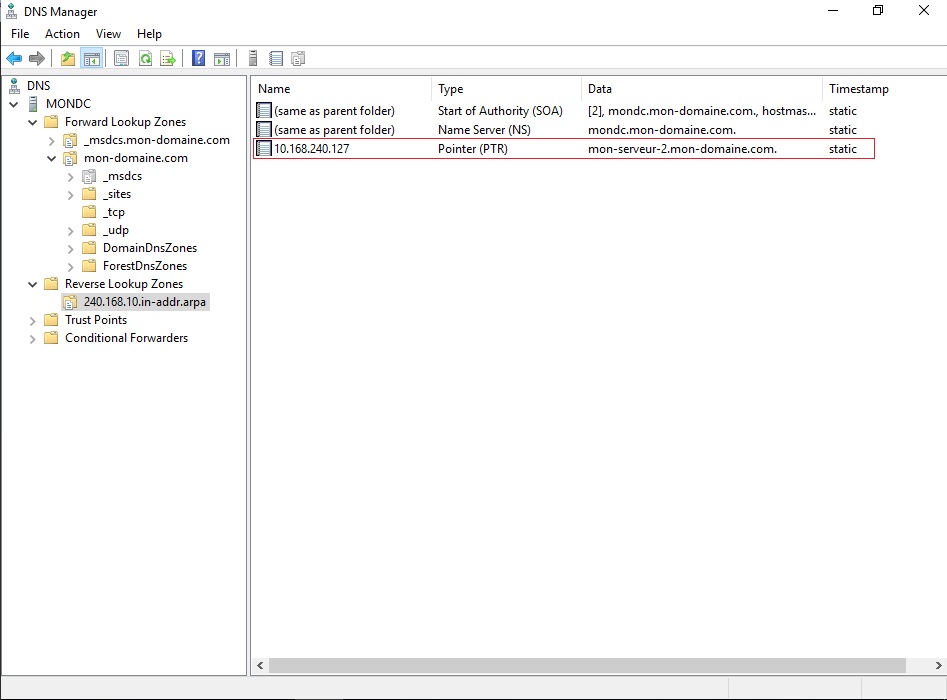Screen dimensions: 947x700
Task: Minimize the DNS Manager window
Action: pos(833,10)
